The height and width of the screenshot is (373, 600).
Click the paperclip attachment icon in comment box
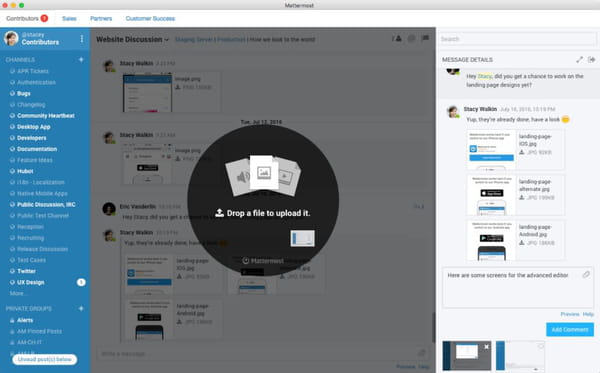click(x=586, y=275)
